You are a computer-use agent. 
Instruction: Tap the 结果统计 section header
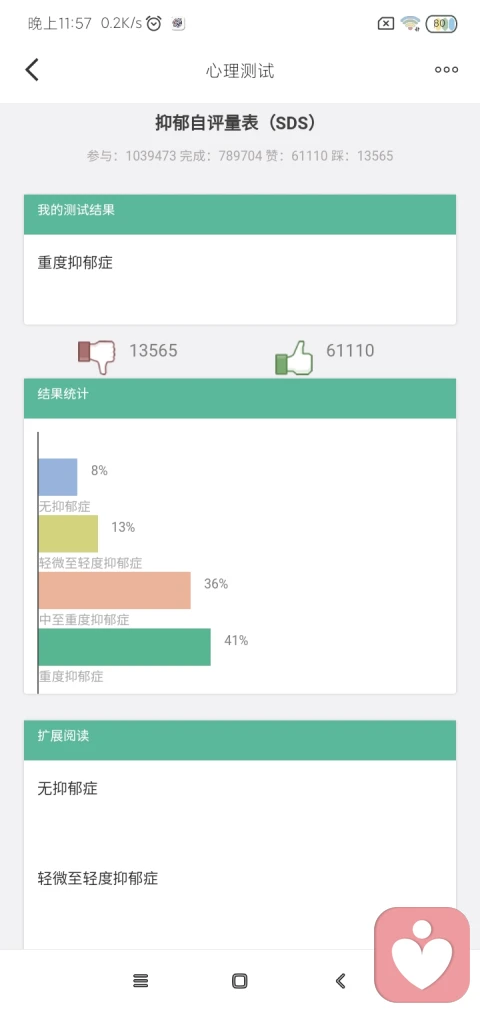click(x=240, y=399)
